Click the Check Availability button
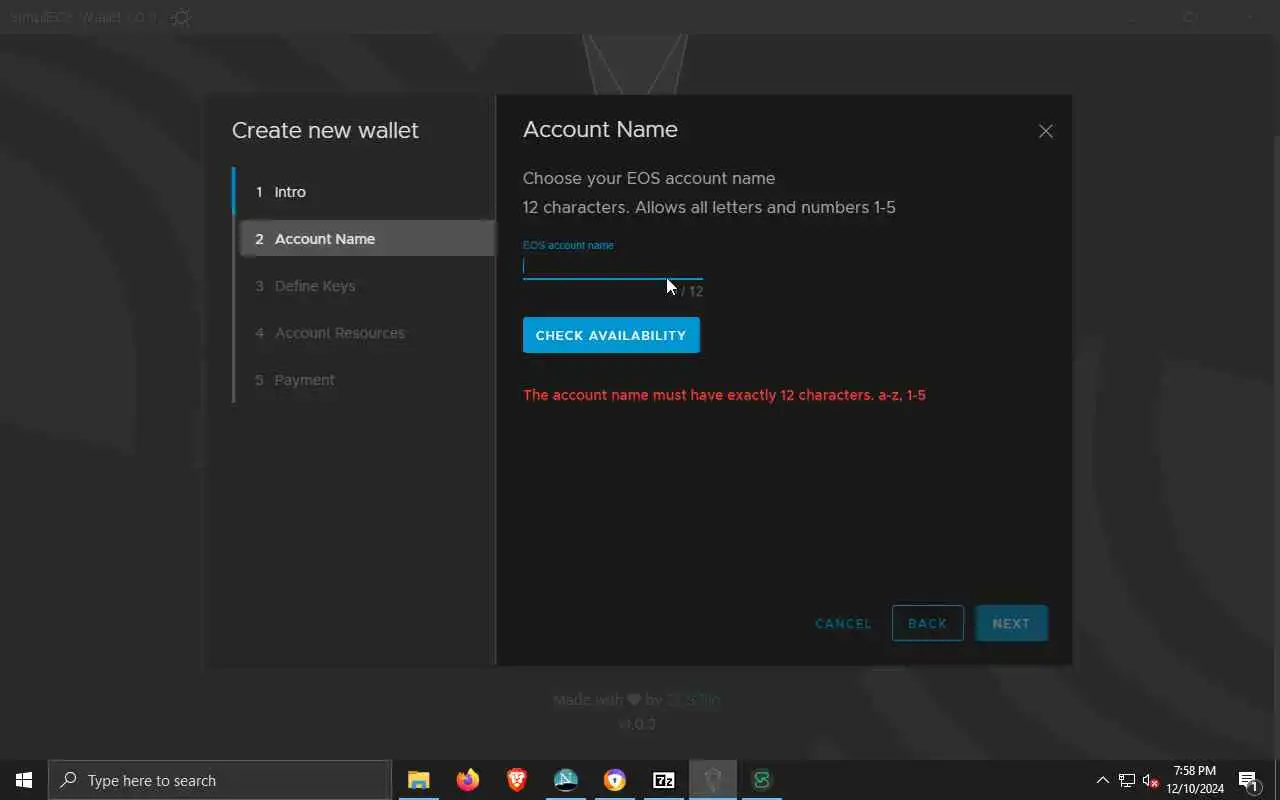This screenshot has width=1280, height=800. pyautogui.click(x=611, y=335)
